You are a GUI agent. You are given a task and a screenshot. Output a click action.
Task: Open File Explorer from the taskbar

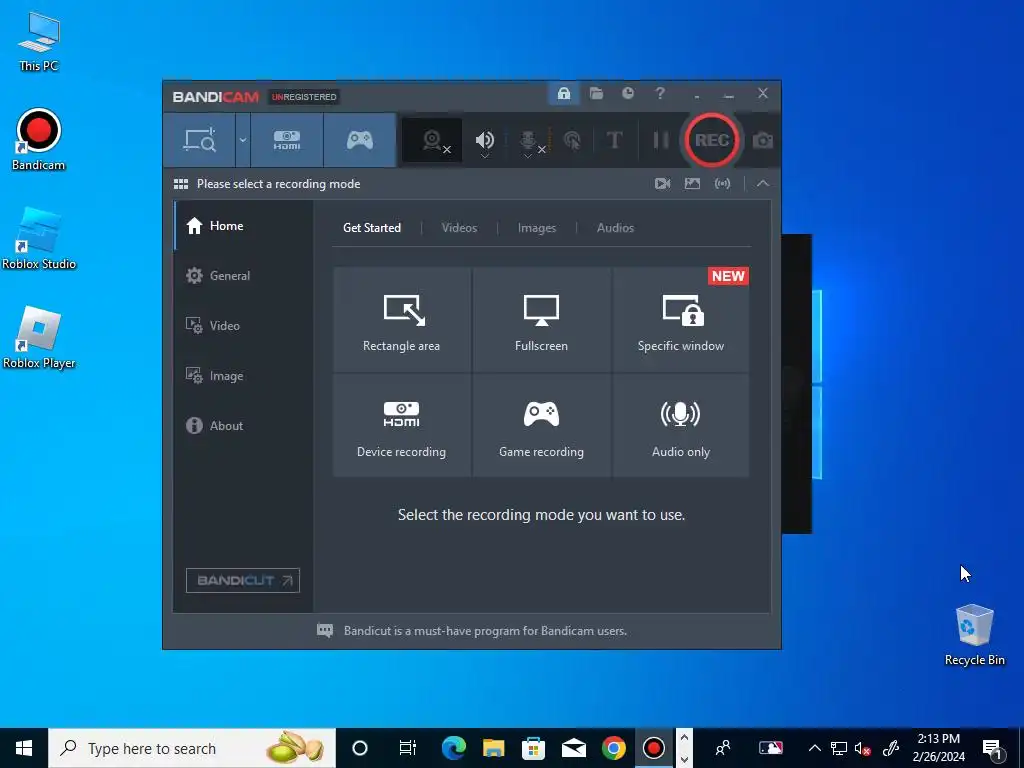click(494, 748)
